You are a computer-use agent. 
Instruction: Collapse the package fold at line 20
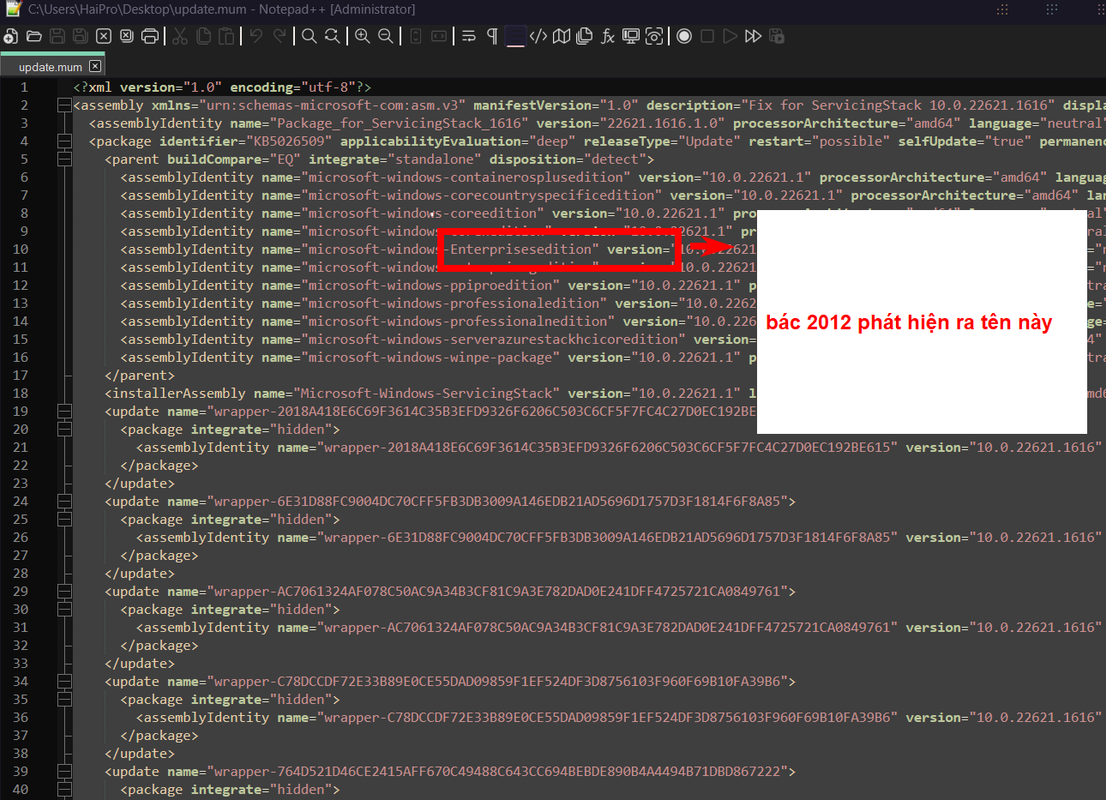coord(64,430)
